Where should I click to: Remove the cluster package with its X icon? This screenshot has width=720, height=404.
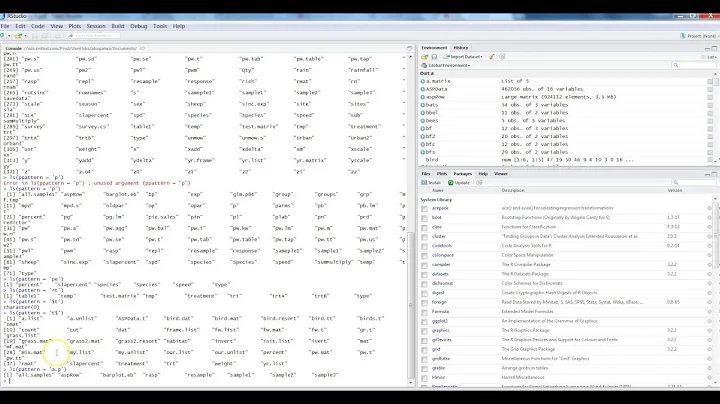tap(709, 236)
